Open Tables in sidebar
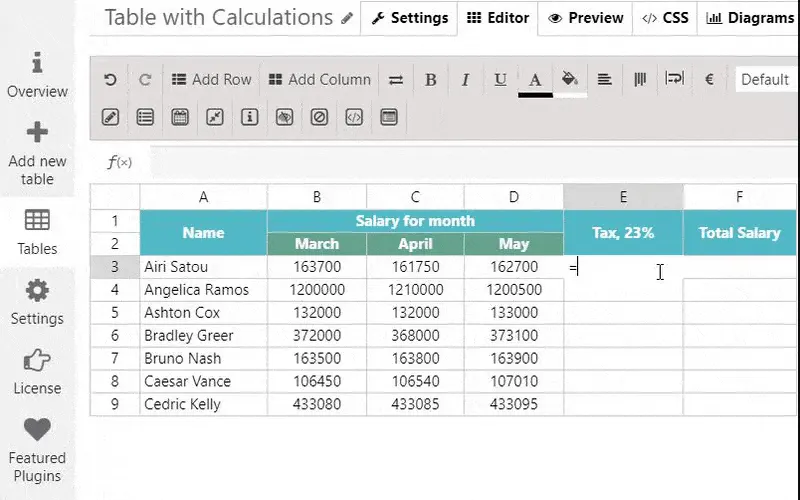The height and width of the screenshot is (500, 800). (x=37, y=233)
